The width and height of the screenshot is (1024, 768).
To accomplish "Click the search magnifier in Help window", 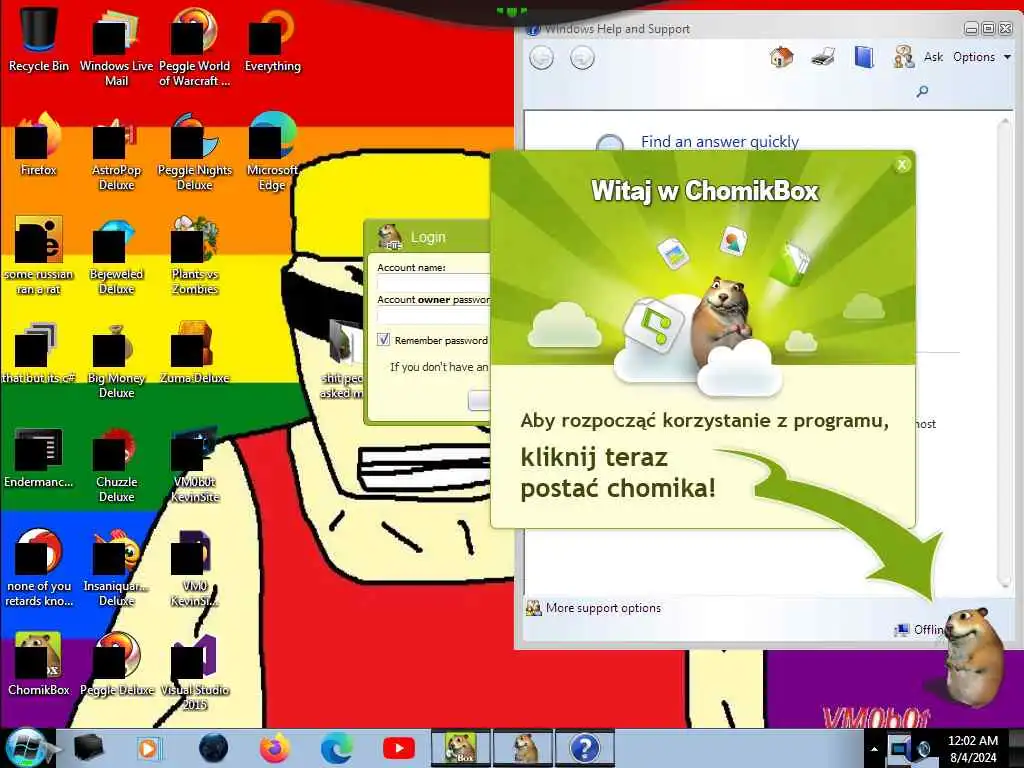I will (x=922, y=91).
